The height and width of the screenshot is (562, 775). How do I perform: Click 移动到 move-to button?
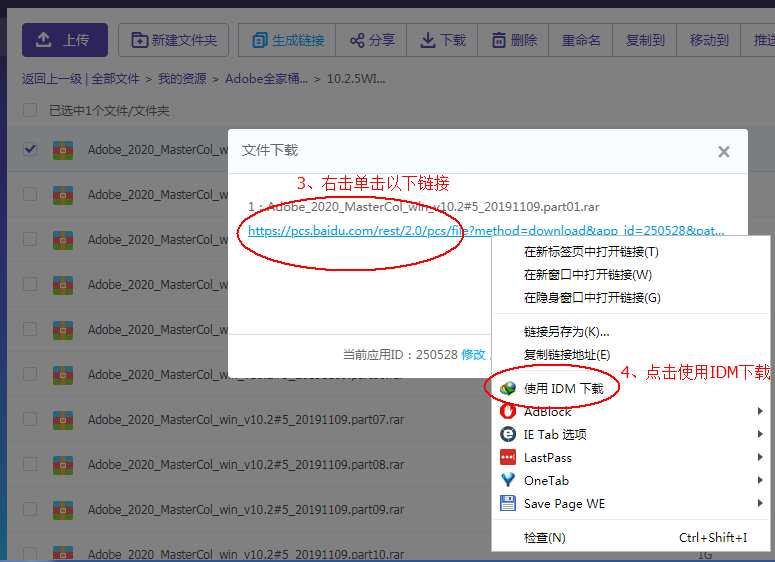tap(709, 40)
